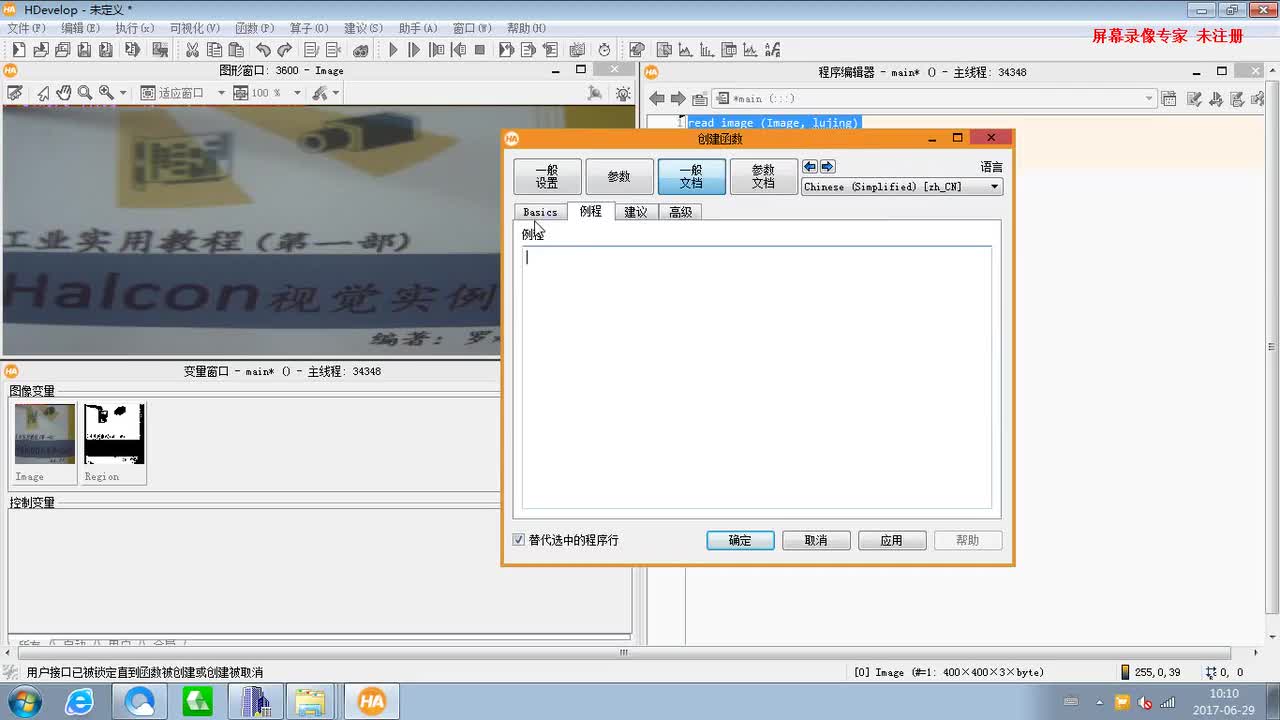Open the zoom-in tool dropdown arrow
Image resolution: width=1280 pixels, height=720 pixels.
coord(123,93)
